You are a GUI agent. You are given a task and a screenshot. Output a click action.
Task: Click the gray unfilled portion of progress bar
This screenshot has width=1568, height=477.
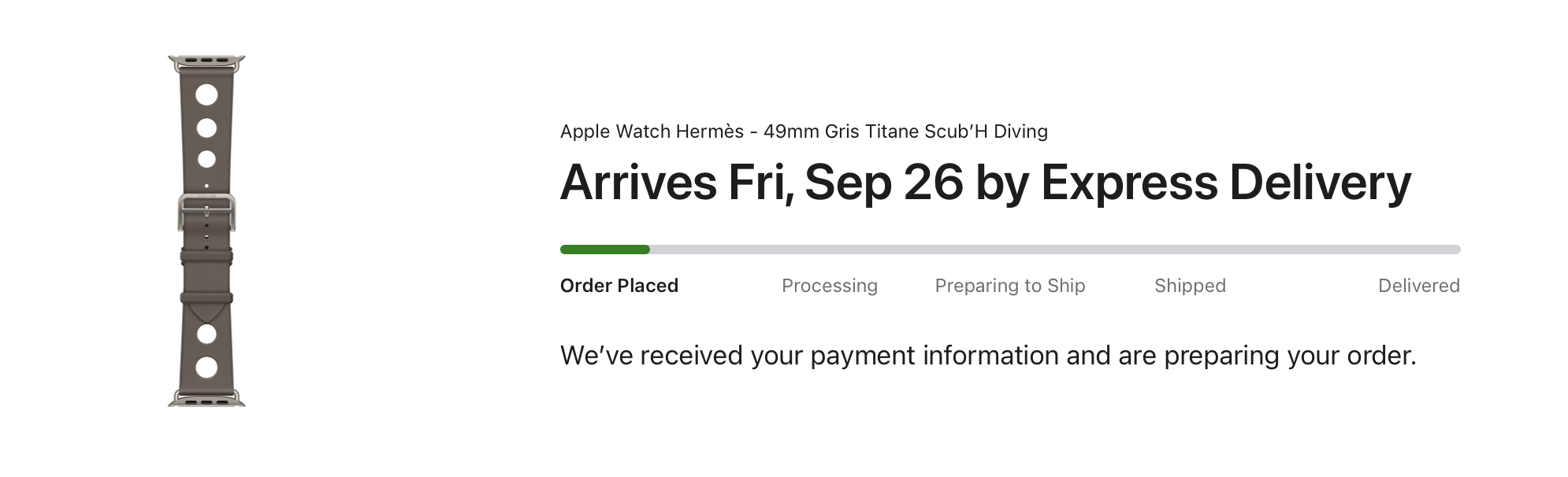[x=1054, y=250]
